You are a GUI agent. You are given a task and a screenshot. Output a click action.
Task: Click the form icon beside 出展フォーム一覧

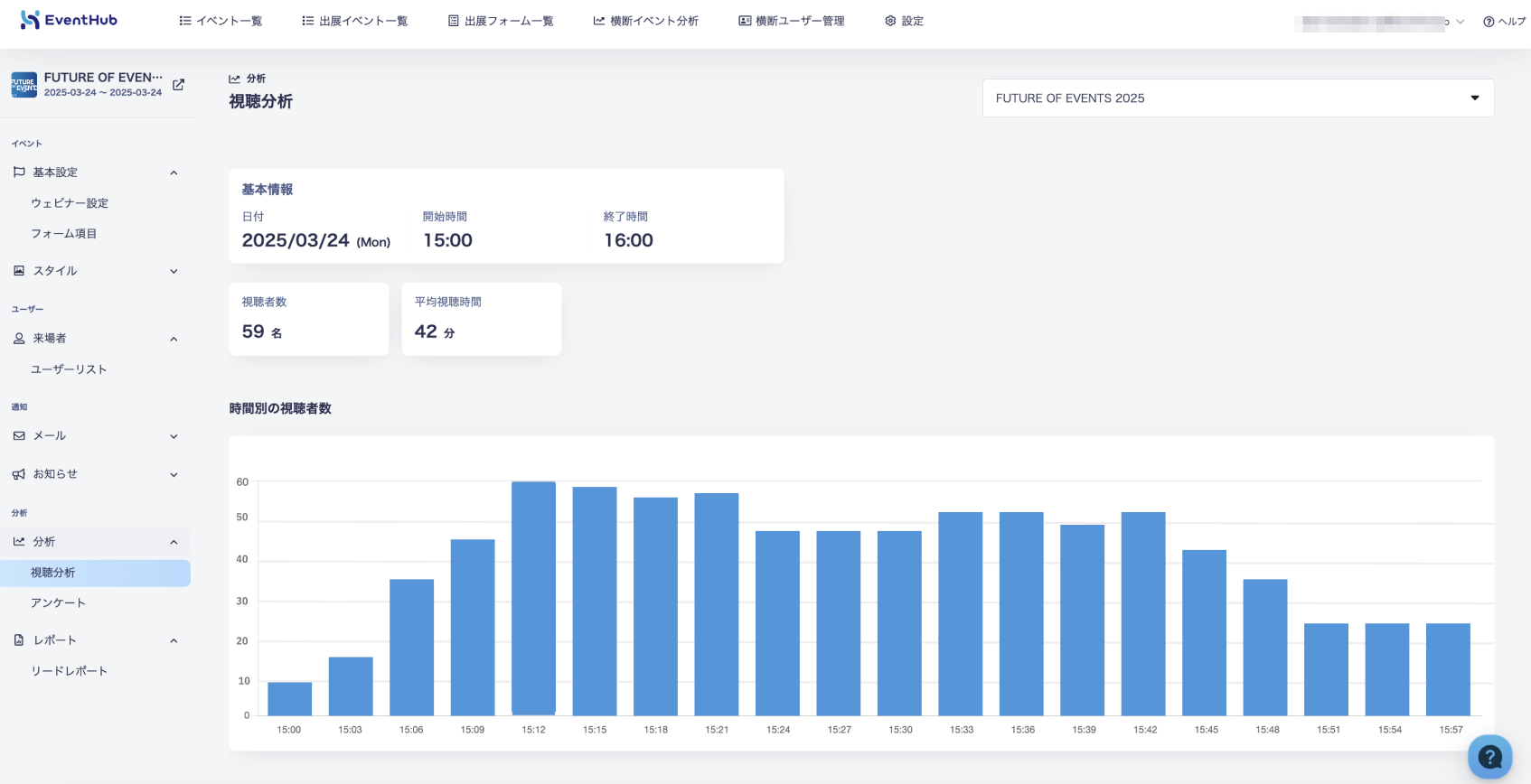pos(454,21)
